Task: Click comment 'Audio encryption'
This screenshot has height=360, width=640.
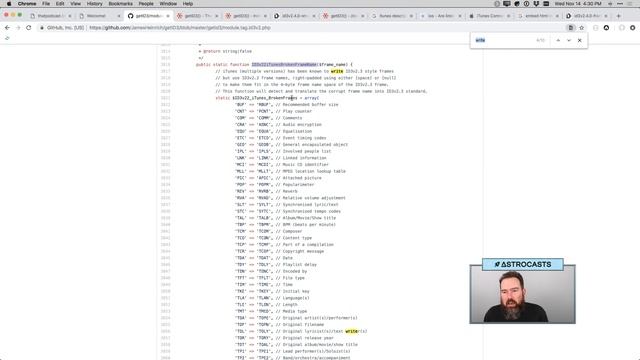Action: [x=302, y=124]
